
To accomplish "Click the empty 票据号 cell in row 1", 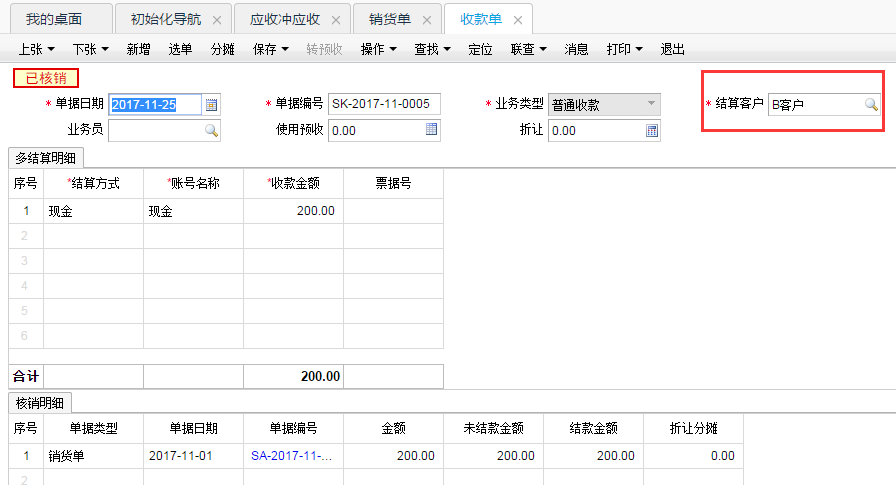I will [393, 211].
